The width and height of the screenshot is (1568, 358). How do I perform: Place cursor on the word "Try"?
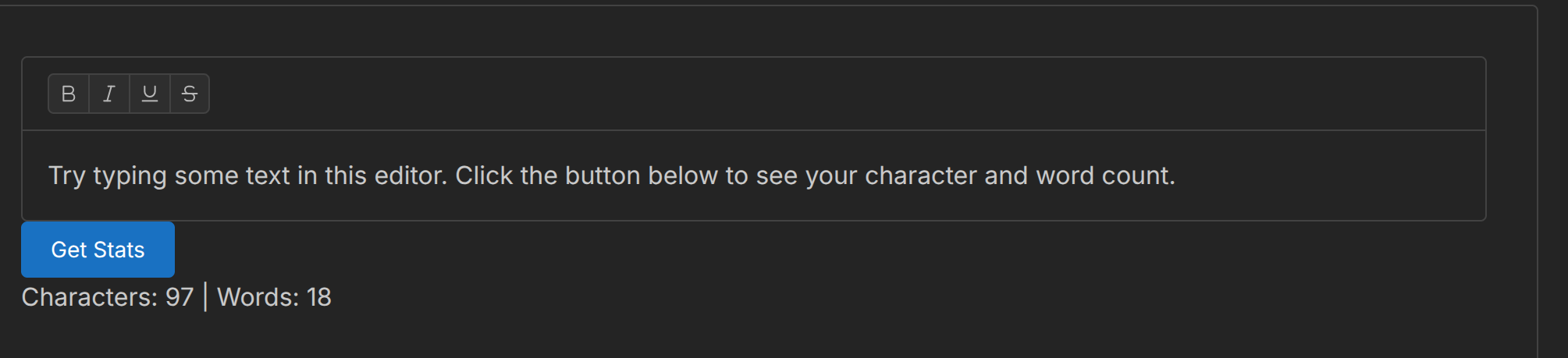pos(66,175)
